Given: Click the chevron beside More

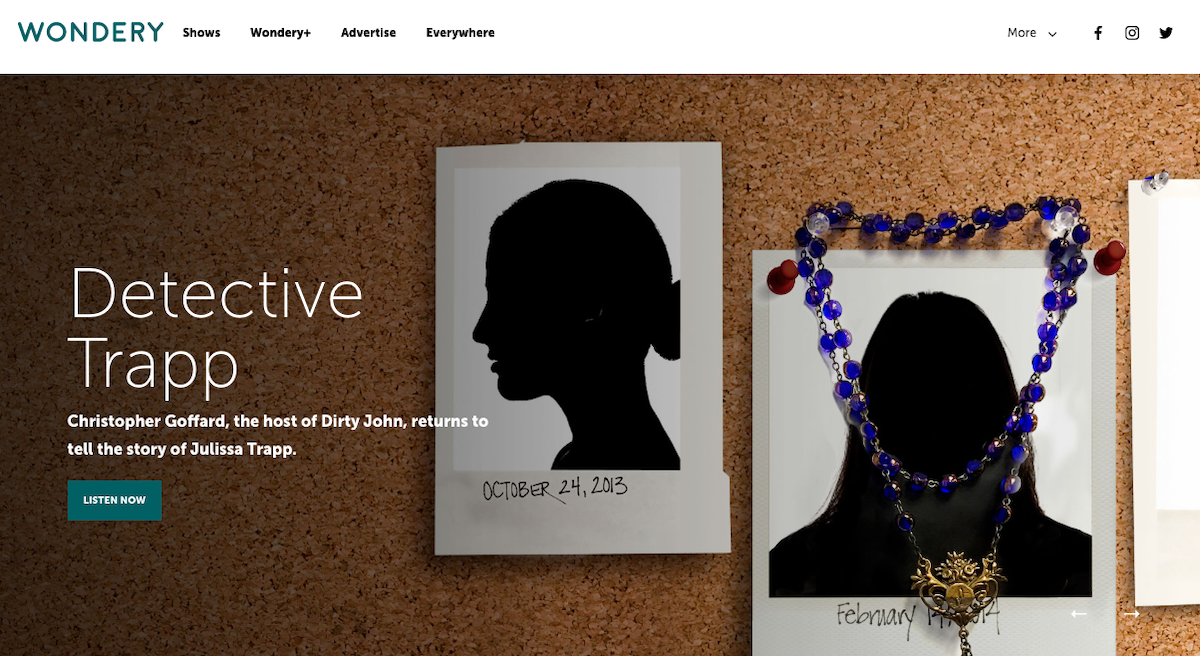Looking at the screenshot, I should pos(1052,34).
